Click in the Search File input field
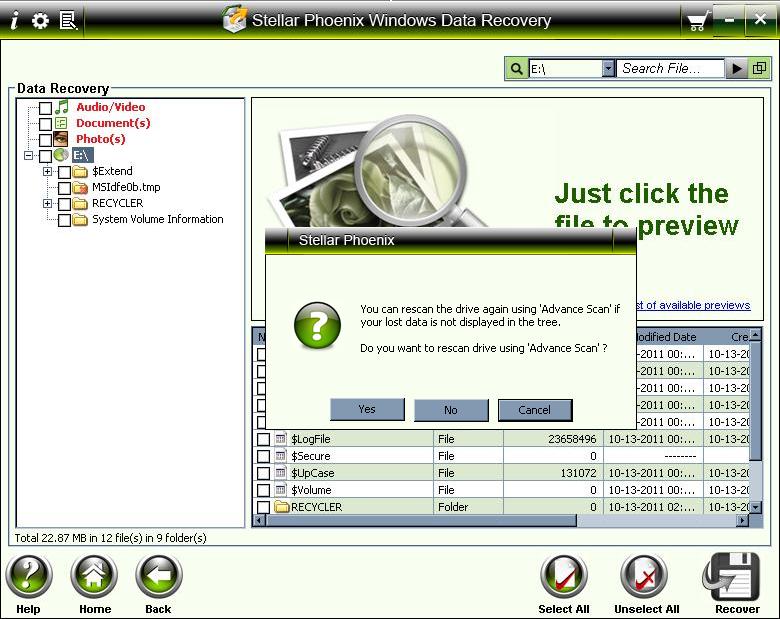 670,69
